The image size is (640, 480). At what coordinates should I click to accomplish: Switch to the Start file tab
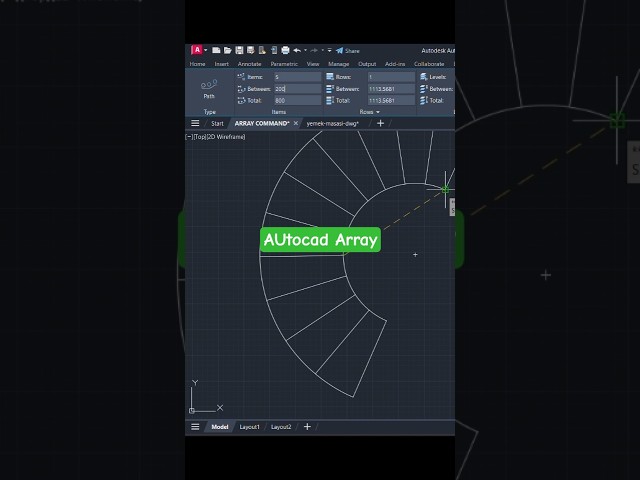click(x=217, y=123)
